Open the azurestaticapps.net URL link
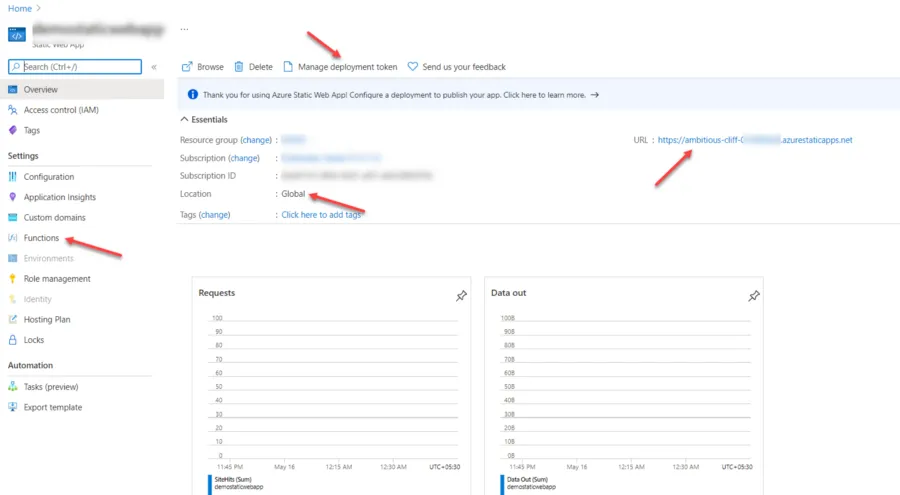The height and width of the screenshot is (495, 900). (755, 140)
